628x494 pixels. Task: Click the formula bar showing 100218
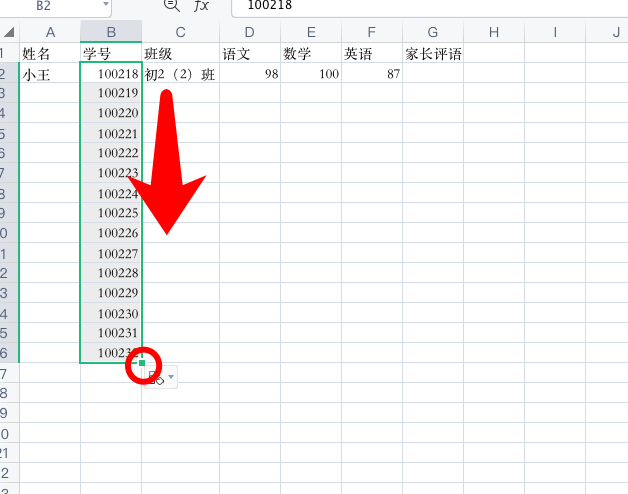click(x=430, y=6)
